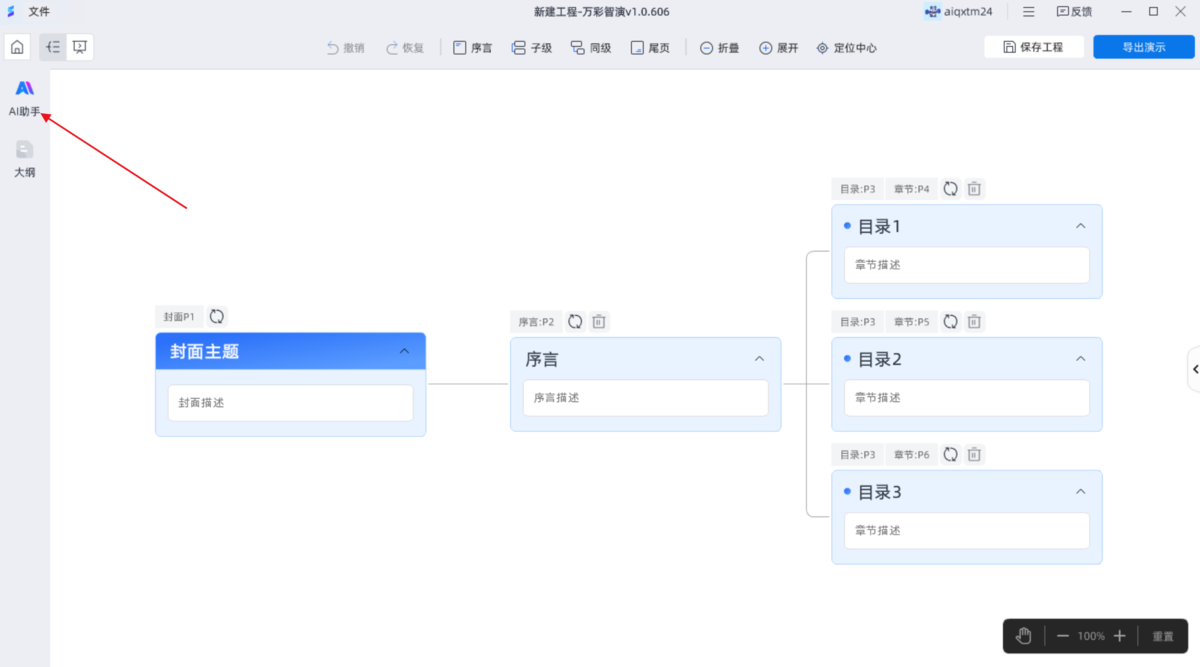Click the 封面描述 description field

(x=290, y=403)
